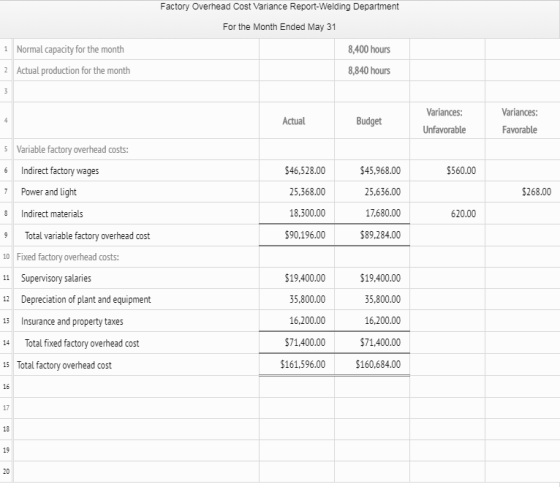Click the 'Power and light' row label
The width and height of the screenshot is (560, 487).
coord(49,192)
